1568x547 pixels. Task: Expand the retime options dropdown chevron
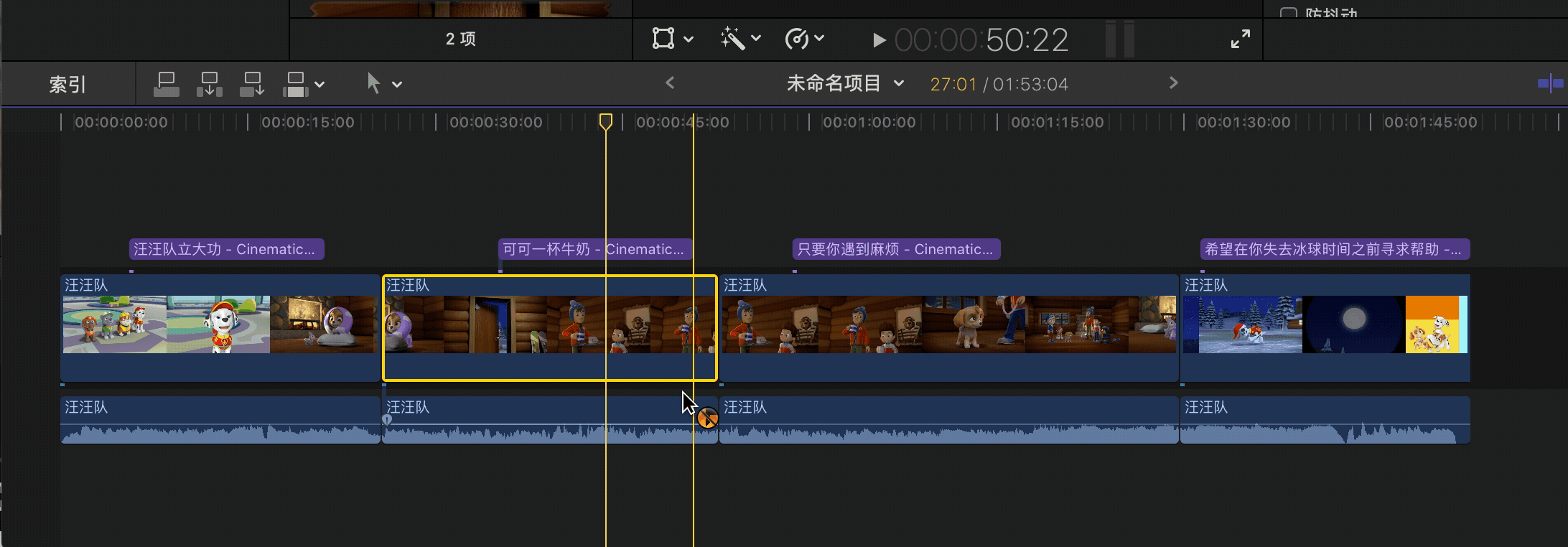coord(819,39)
